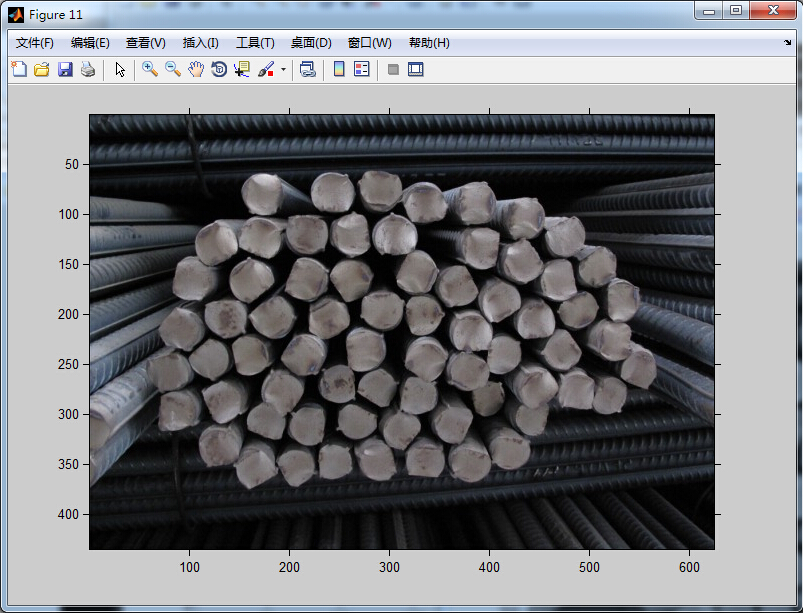The image size is (803, 613).
Task: Click the y-axis label 200
Action: point(69,314)
